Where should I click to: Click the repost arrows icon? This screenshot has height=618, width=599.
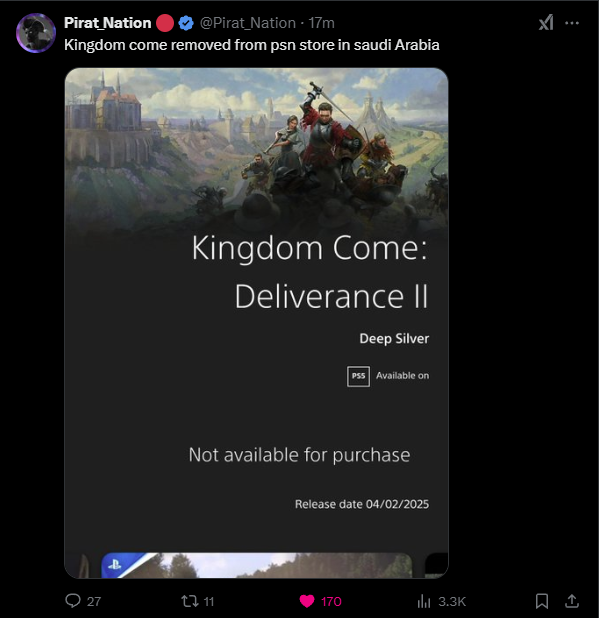[190, 601]
